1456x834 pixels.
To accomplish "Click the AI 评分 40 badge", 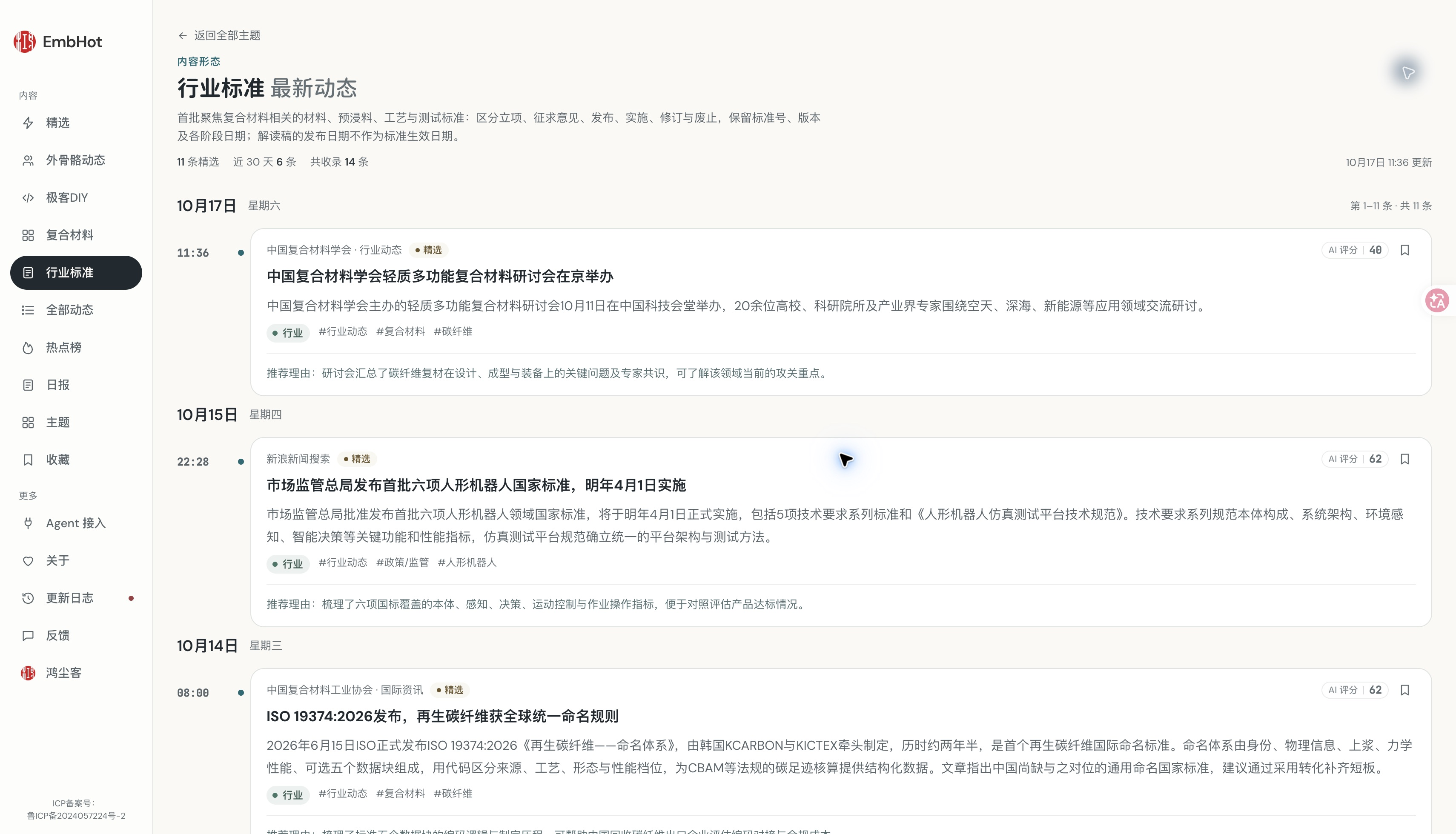I will coord(1355,250).
